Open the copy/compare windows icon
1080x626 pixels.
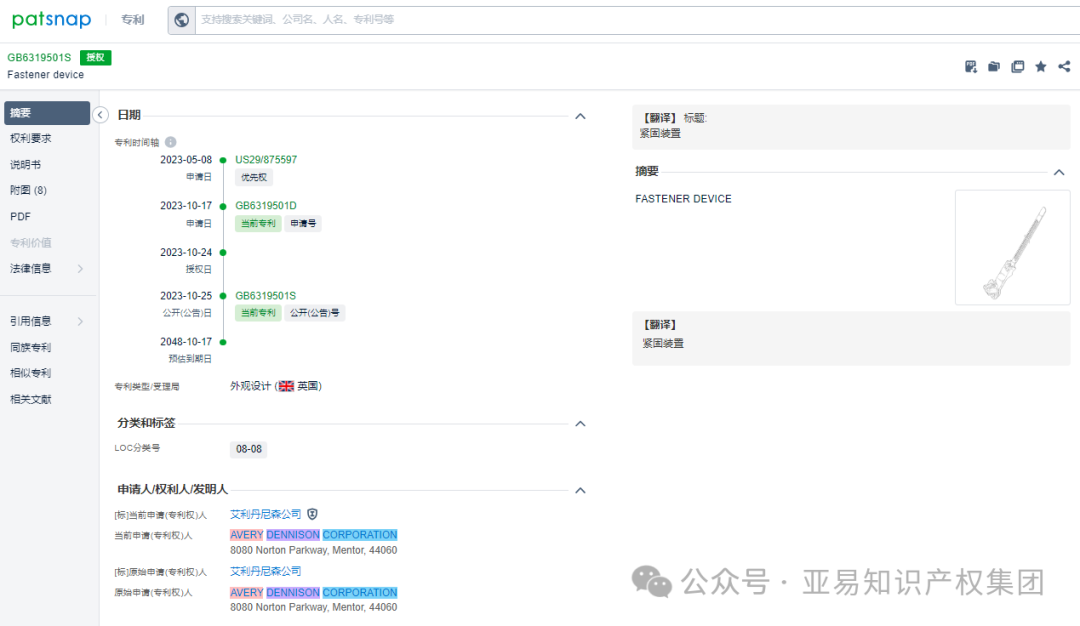(1018, 66)
